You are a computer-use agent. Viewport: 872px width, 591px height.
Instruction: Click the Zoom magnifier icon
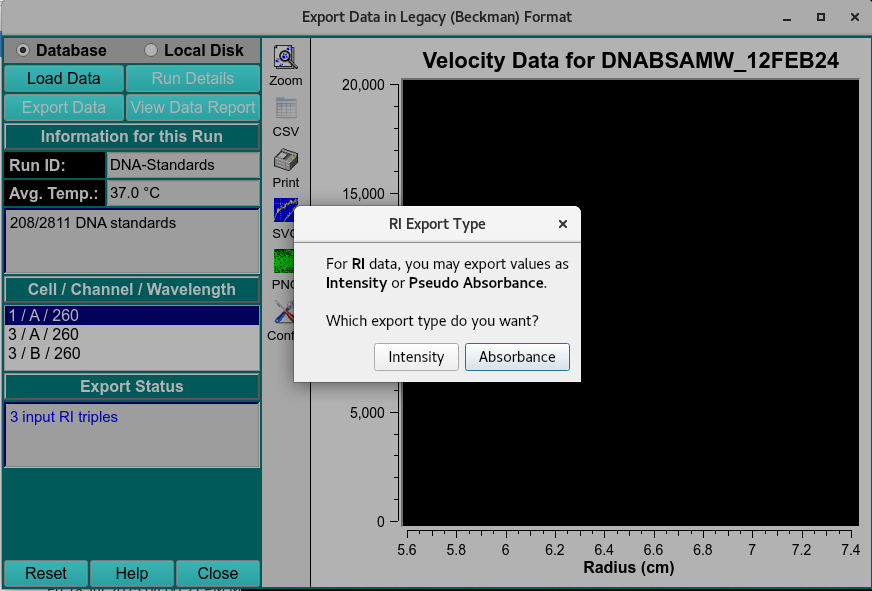[x=285, y=57]
